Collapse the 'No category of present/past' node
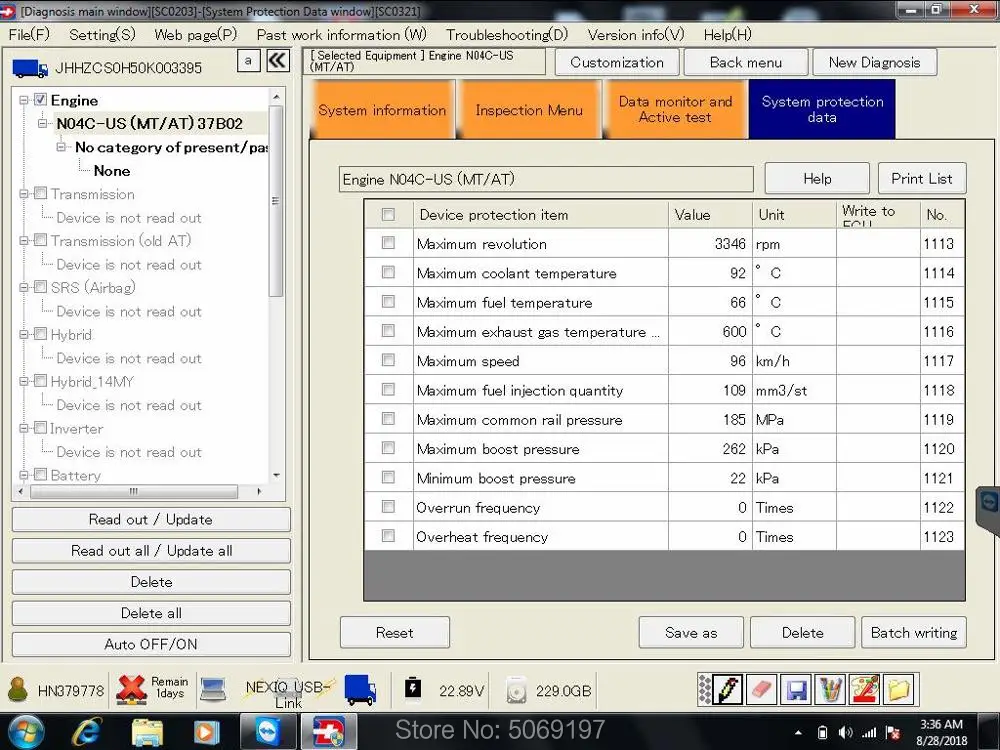This screenshot has width=1000, height=750. [62, 147]
